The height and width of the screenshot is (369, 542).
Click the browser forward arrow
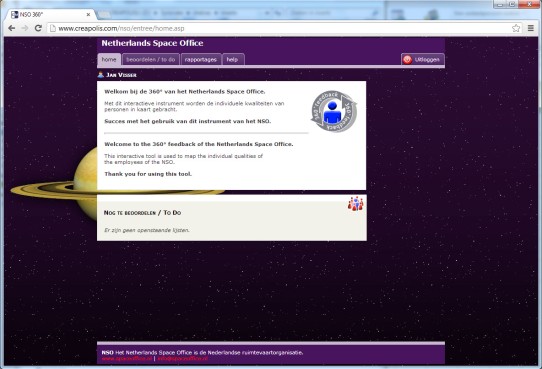(x=25, y=28)
